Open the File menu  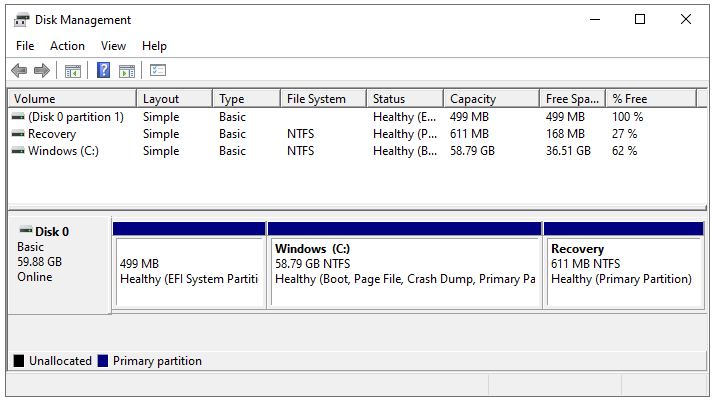25,46
